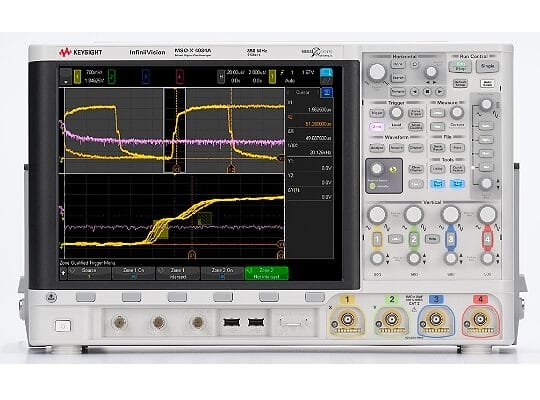This screenshot has height=400, width=540.
Task: Select the green Zone 2 Not Intersect softkey
Action: coord(267,273)
